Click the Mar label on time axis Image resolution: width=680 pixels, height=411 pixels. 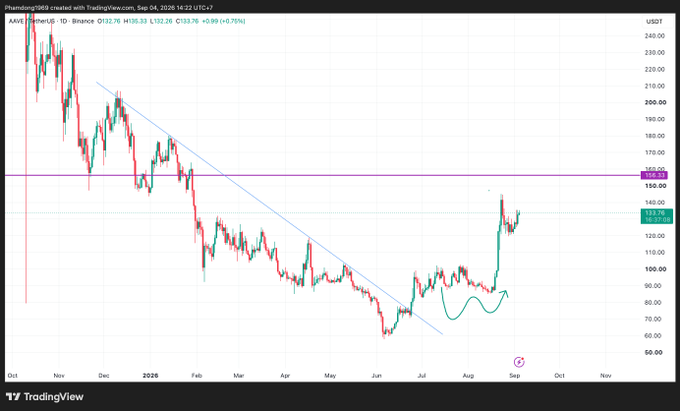pos(239,375)
